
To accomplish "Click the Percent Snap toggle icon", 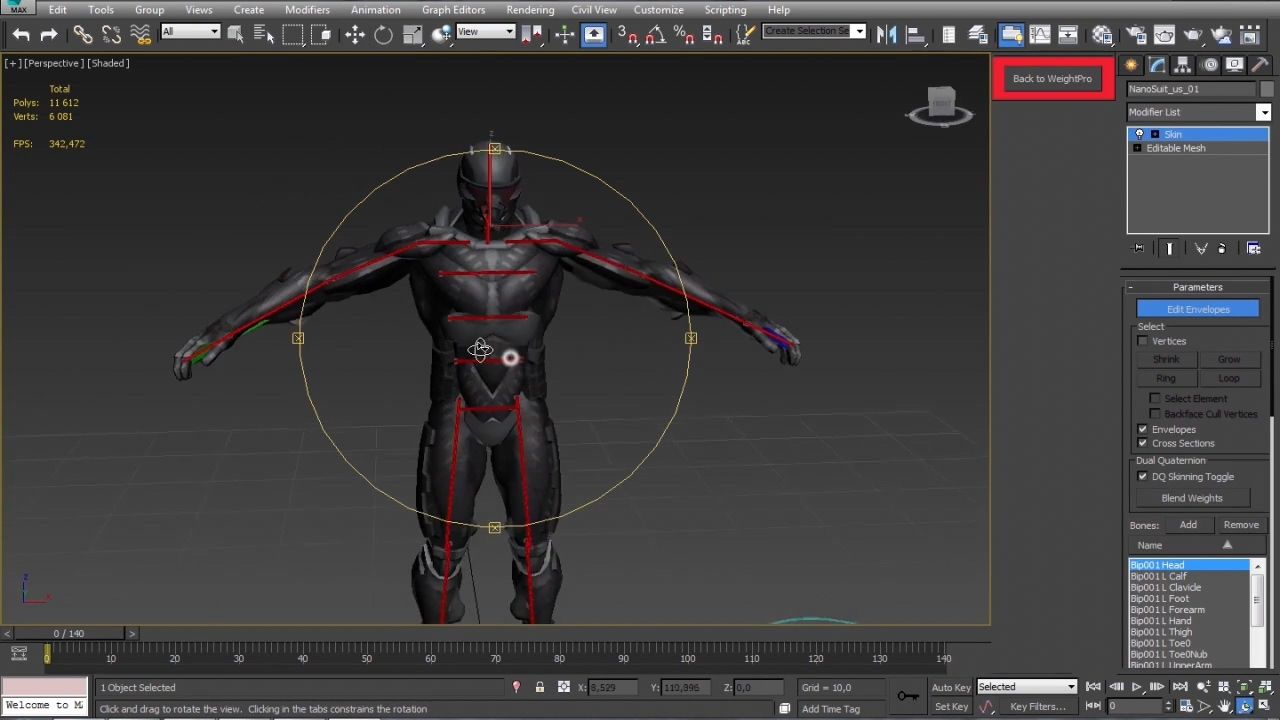I will [x=684, y=35].
